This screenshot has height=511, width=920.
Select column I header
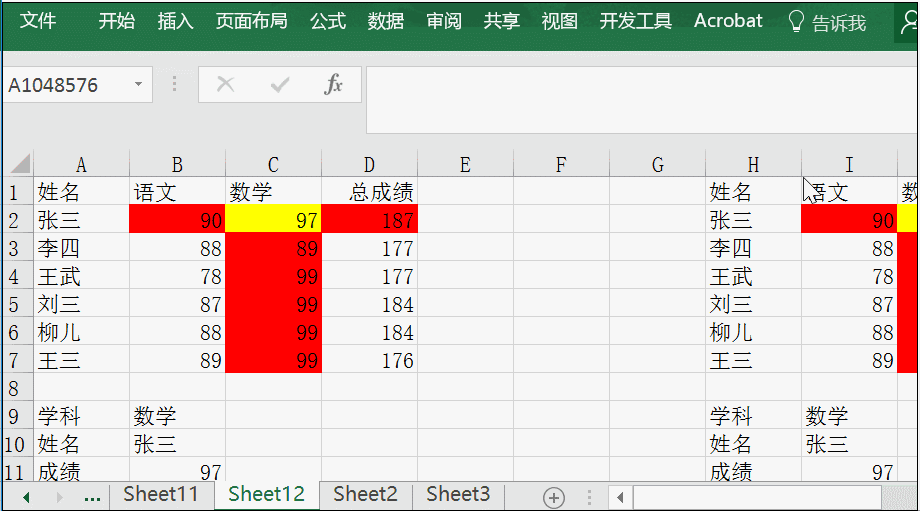click(x=849, y=164)
